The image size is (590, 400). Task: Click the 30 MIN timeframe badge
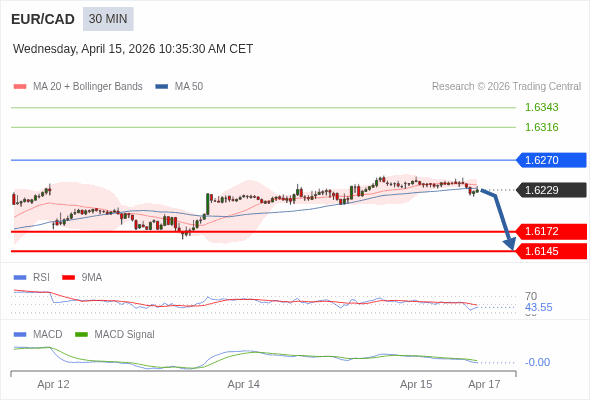[108, 19]
